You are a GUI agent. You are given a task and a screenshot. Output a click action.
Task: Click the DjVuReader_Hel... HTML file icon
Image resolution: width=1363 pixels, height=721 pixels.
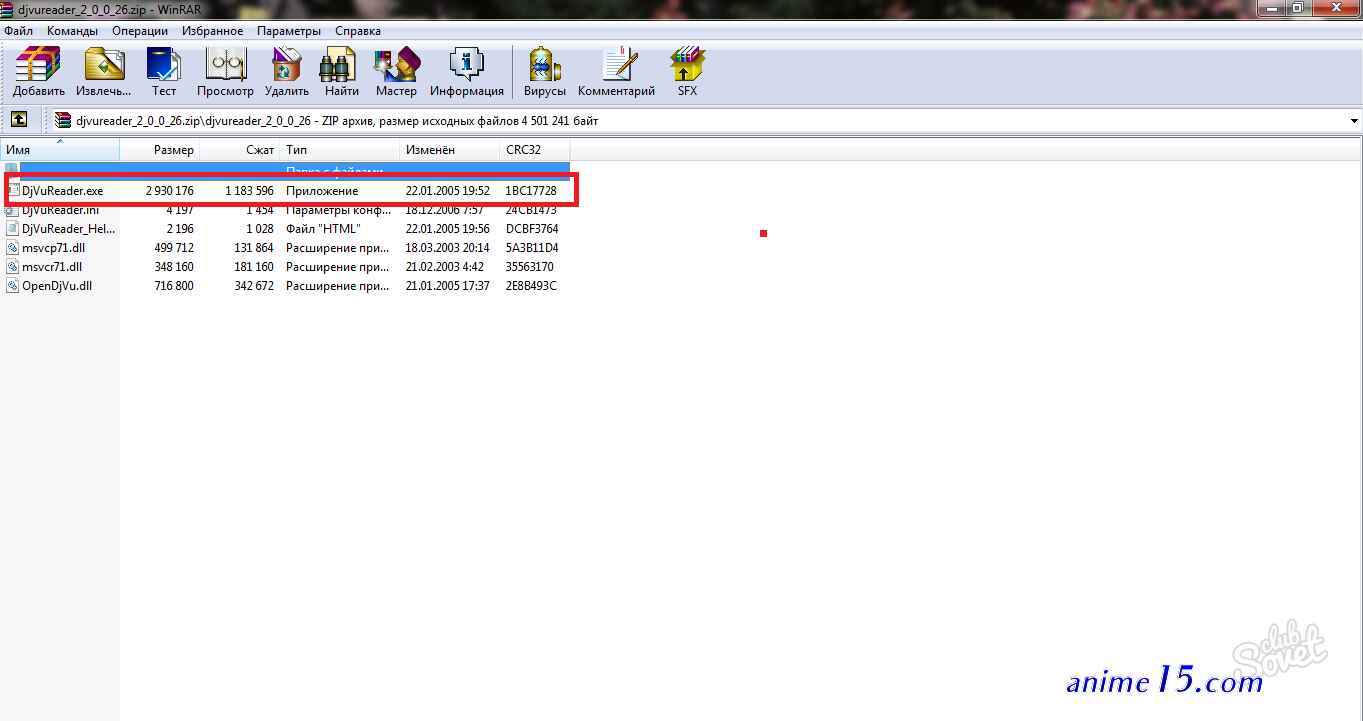tap(12, 229)
